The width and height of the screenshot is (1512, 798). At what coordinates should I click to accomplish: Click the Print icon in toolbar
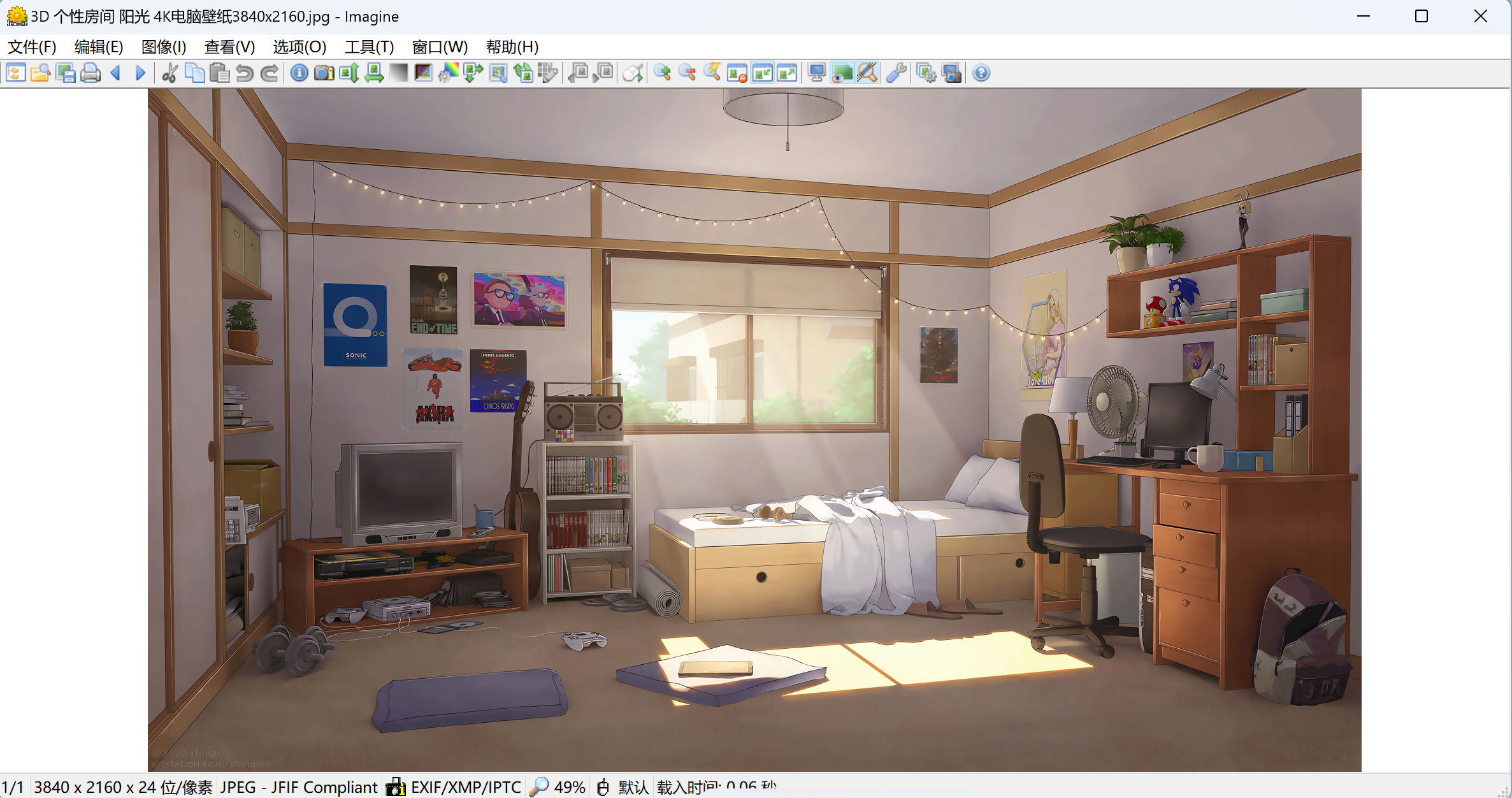[x=90, y=73]
